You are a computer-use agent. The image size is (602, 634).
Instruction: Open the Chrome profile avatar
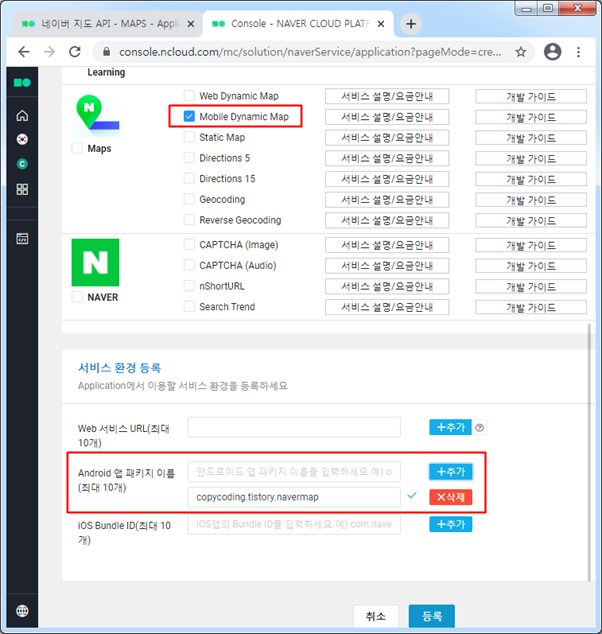coord(552,52)
